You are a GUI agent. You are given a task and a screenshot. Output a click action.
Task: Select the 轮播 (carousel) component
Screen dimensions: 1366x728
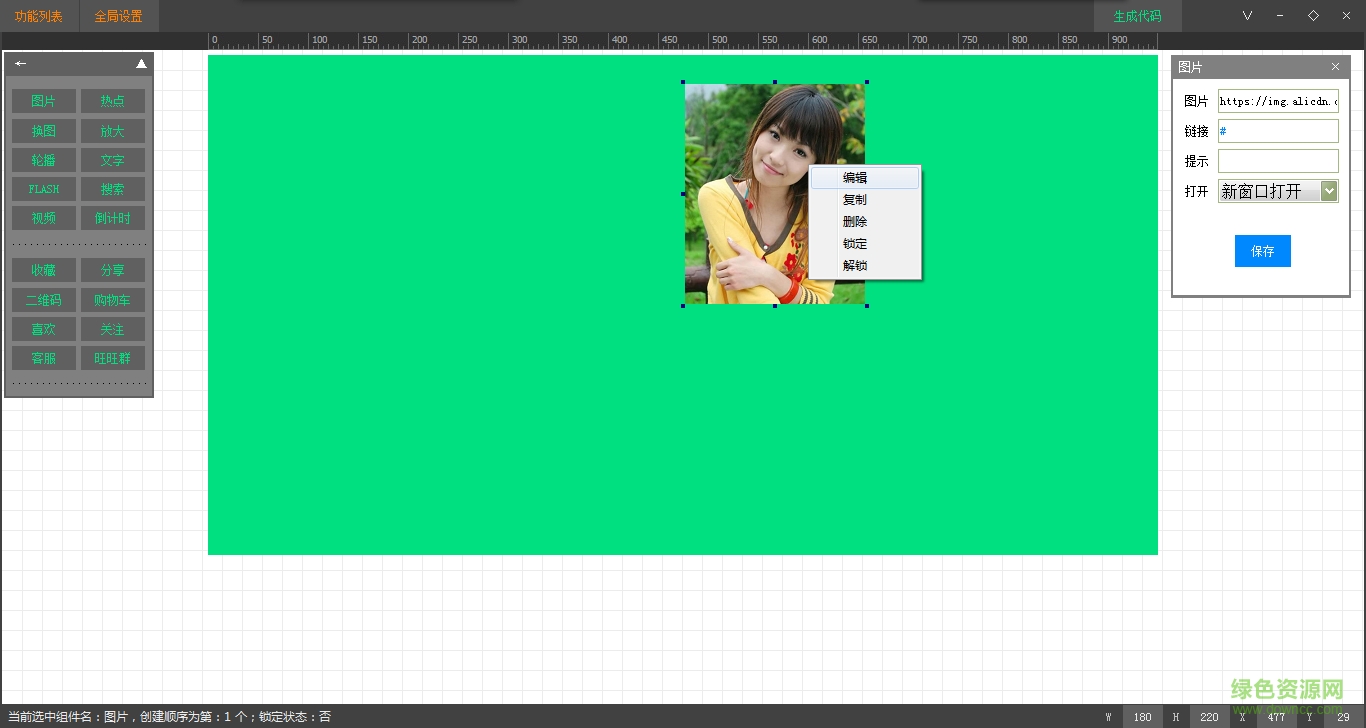[x=44, y=160]
